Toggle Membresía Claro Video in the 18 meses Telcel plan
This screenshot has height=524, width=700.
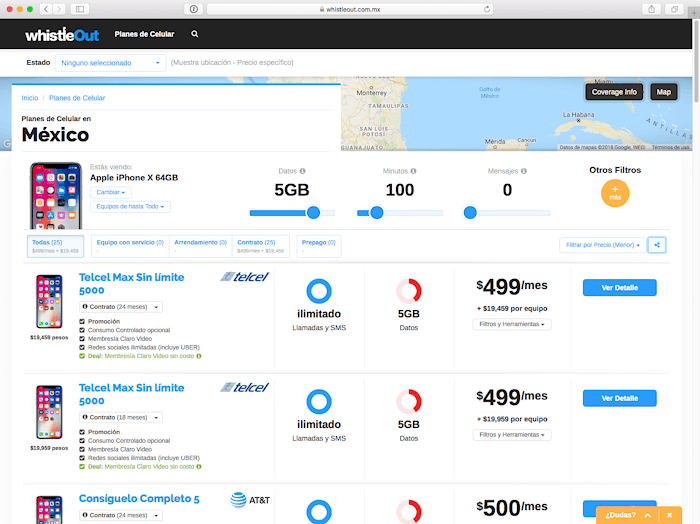[82, 449]
